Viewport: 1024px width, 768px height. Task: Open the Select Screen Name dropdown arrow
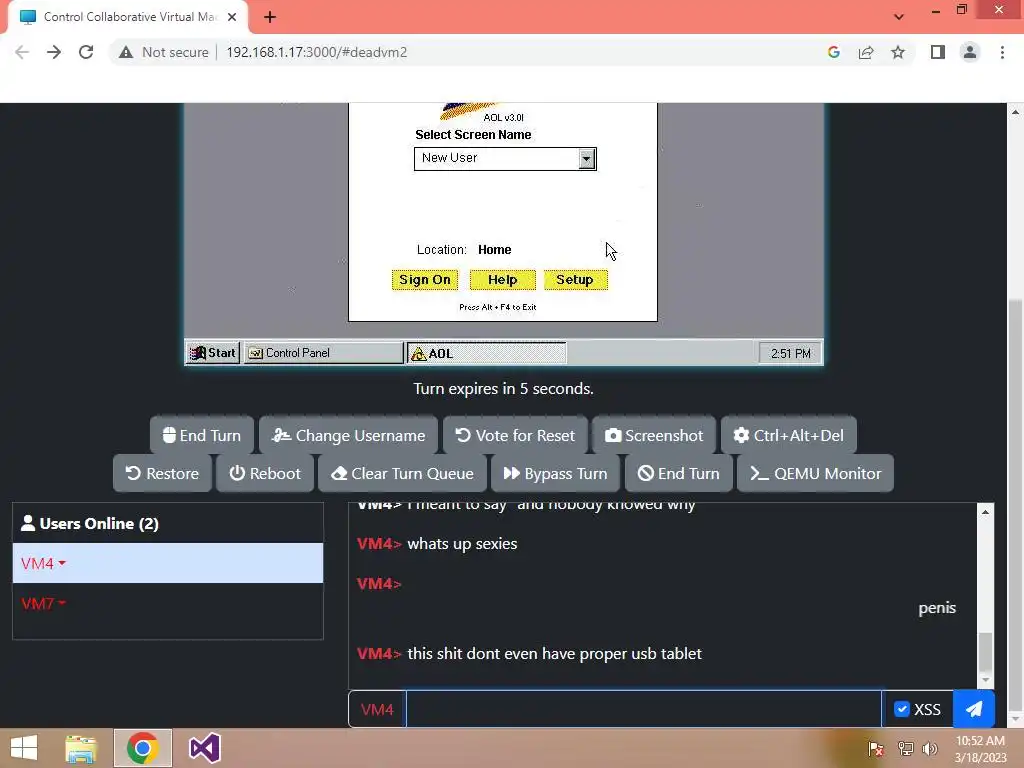[586, 159]
